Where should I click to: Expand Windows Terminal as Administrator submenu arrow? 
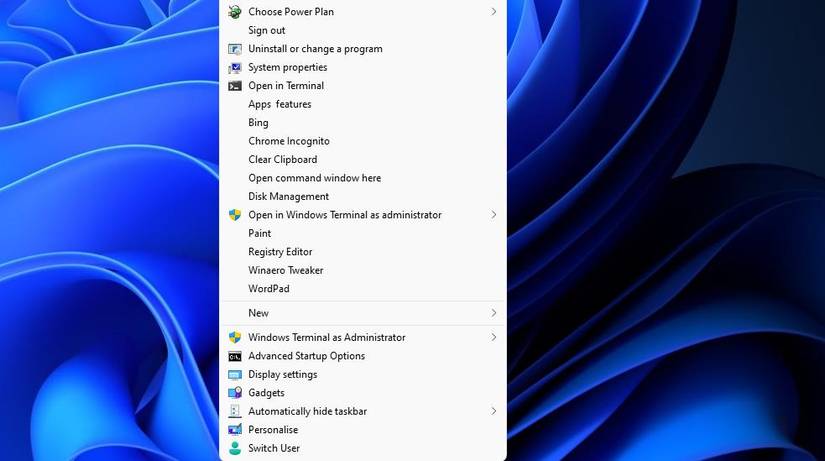[x=494, y=337]
